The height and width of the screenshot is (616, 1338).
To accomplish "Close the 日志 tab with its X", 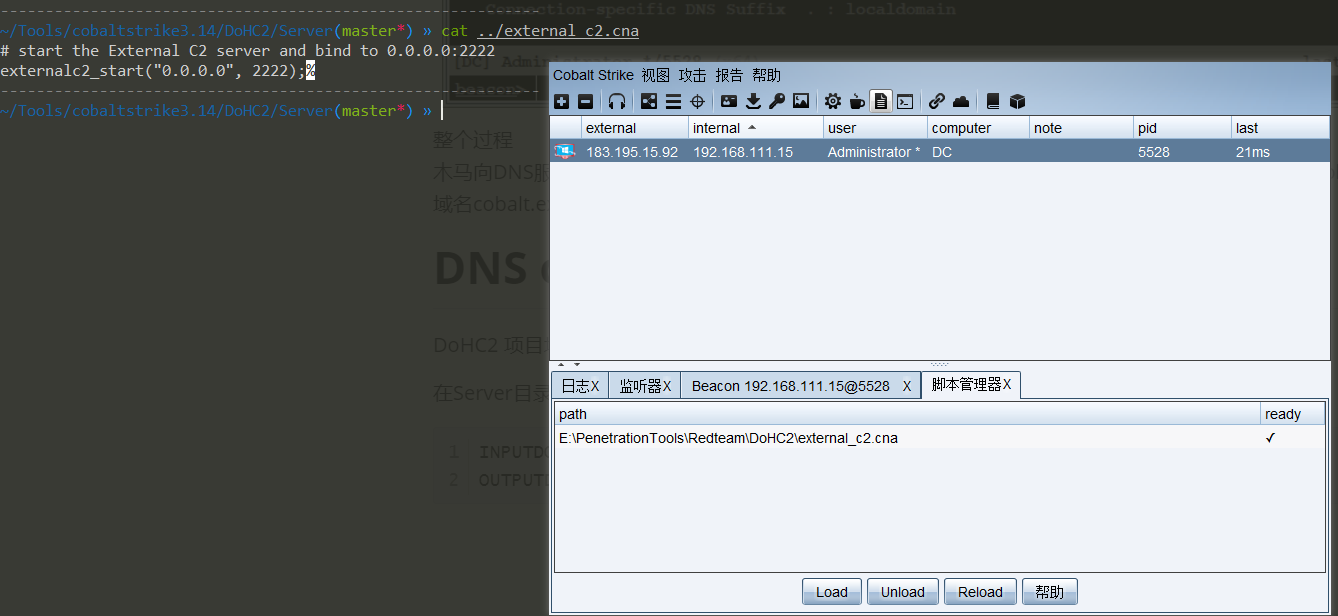I will [x=595, y=386].
